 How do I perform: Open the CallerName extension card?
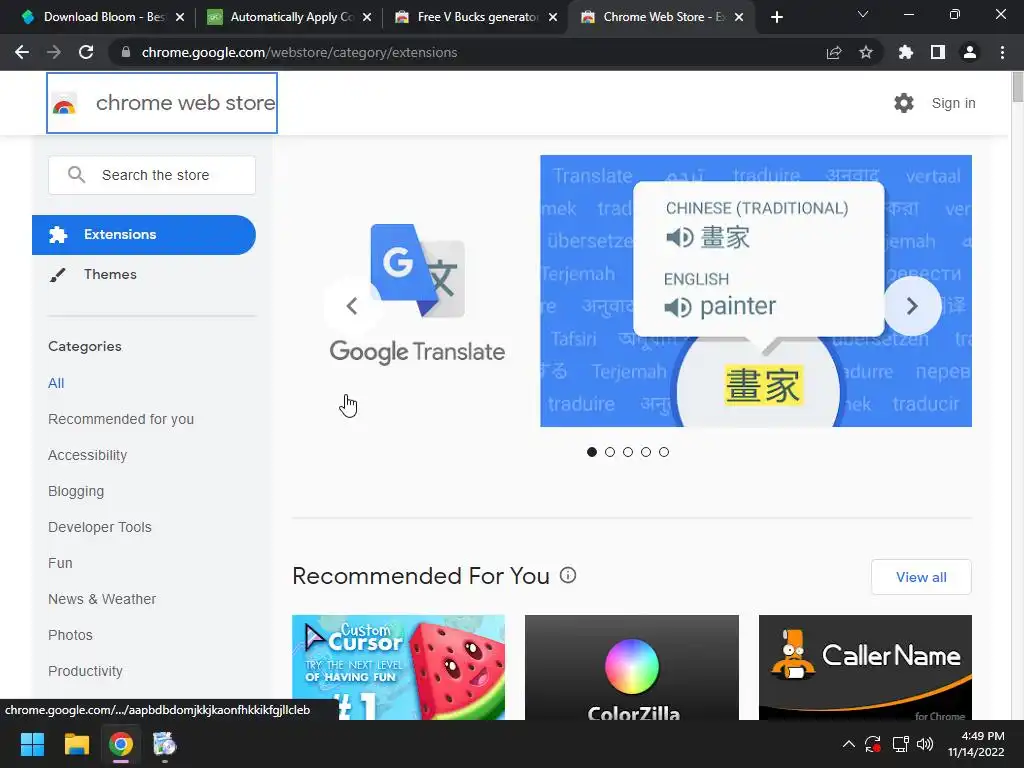[x=865, y=667]
